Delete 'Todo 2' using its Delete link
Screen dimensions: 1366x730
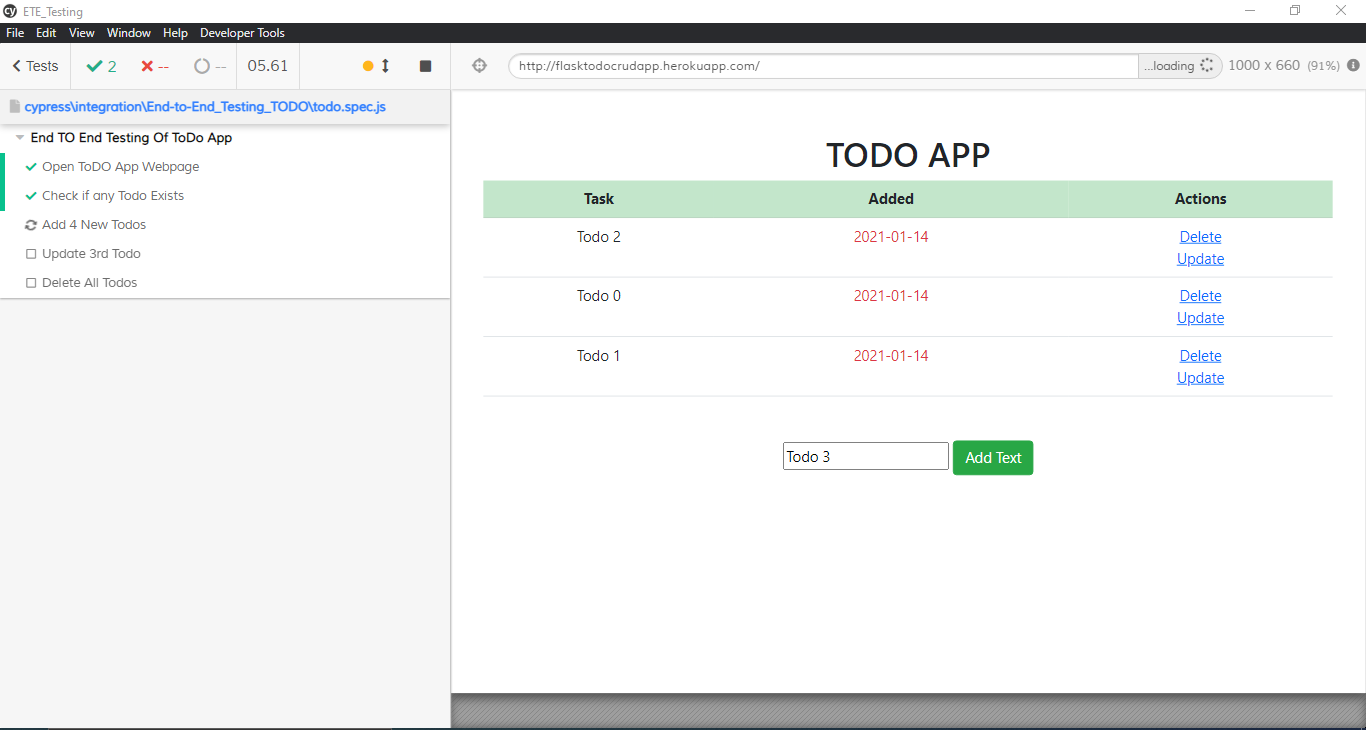pyautogui.click(x=1200, y=236)
